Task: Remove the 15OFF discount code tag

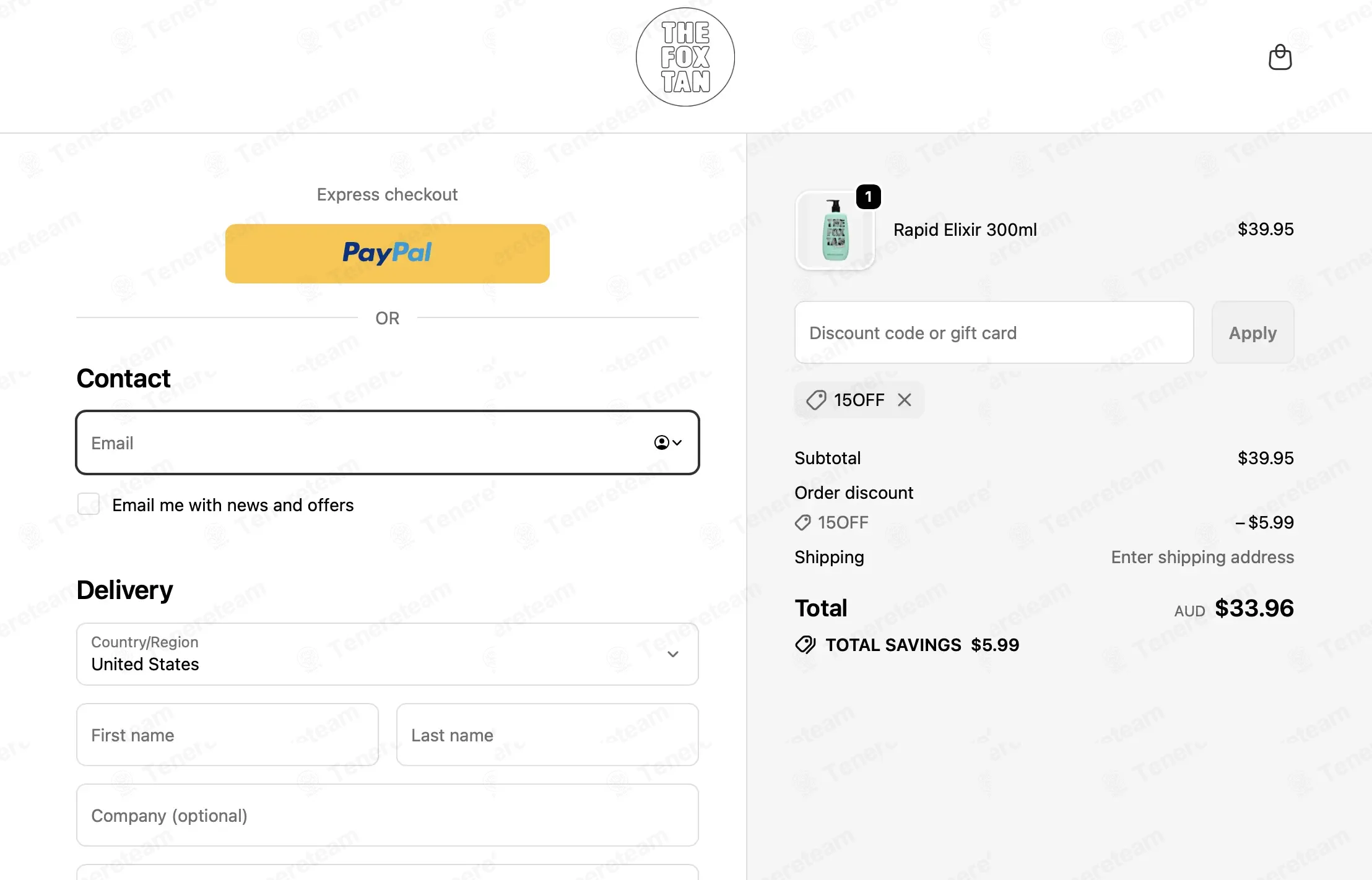Action: pos(905,400)
